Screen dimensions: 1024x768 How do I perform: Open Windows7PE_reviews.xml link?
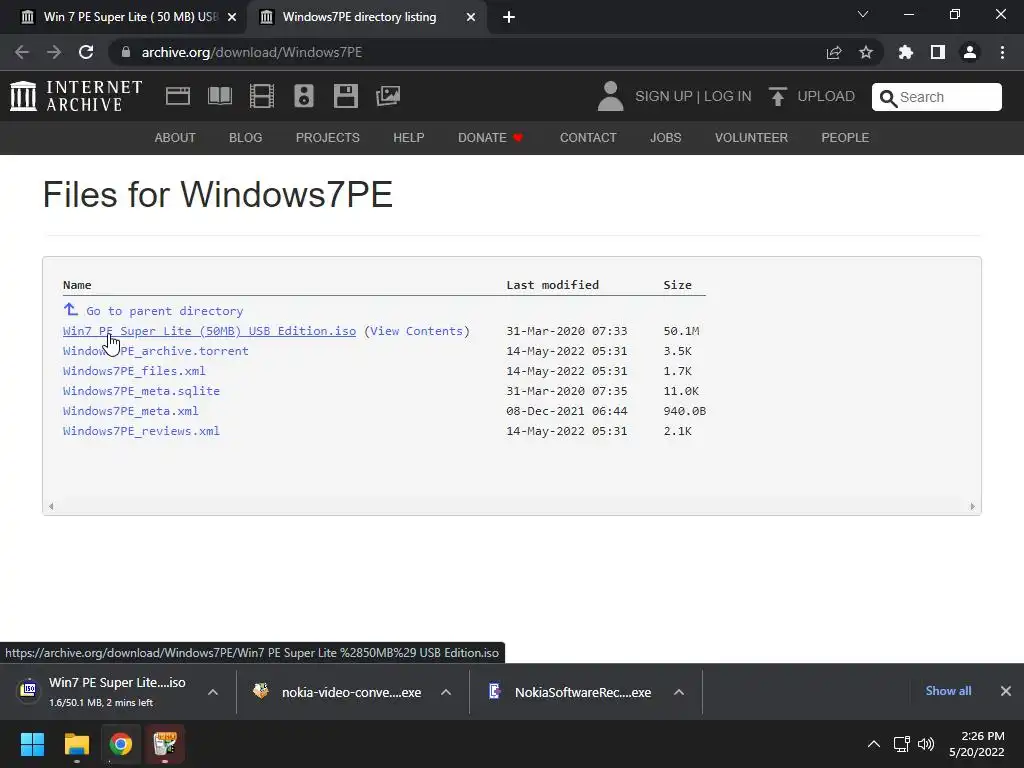(x=141, y=431)
